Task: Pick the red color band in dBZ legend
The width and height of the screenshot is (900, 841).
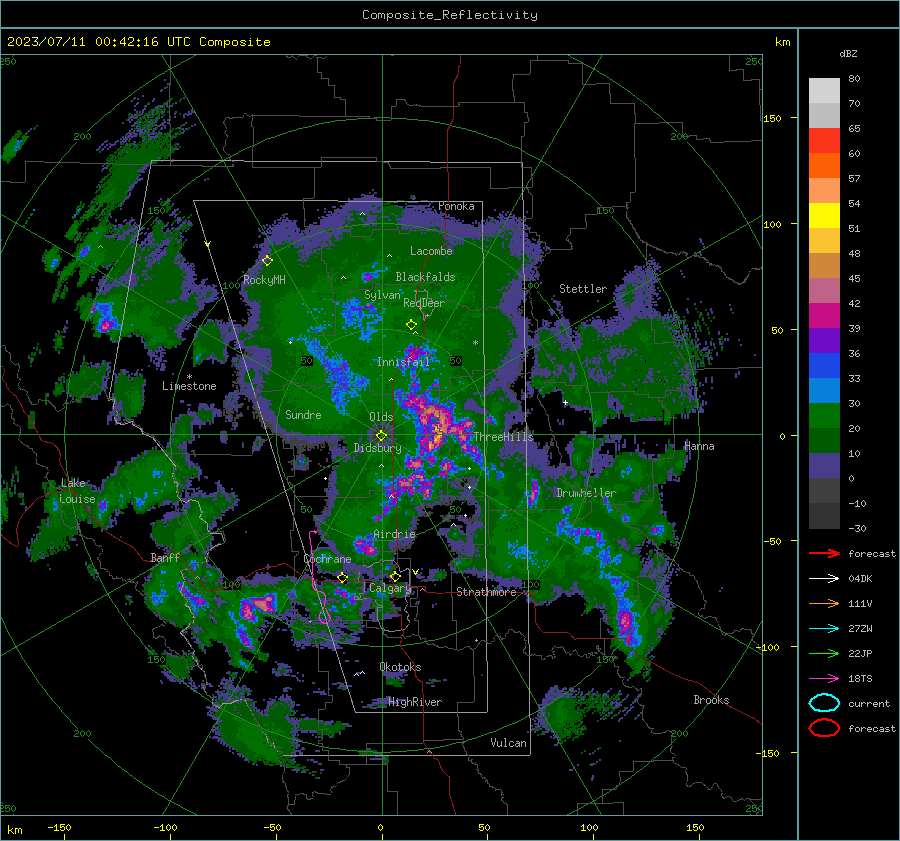Action: click(x=824, y=141)
